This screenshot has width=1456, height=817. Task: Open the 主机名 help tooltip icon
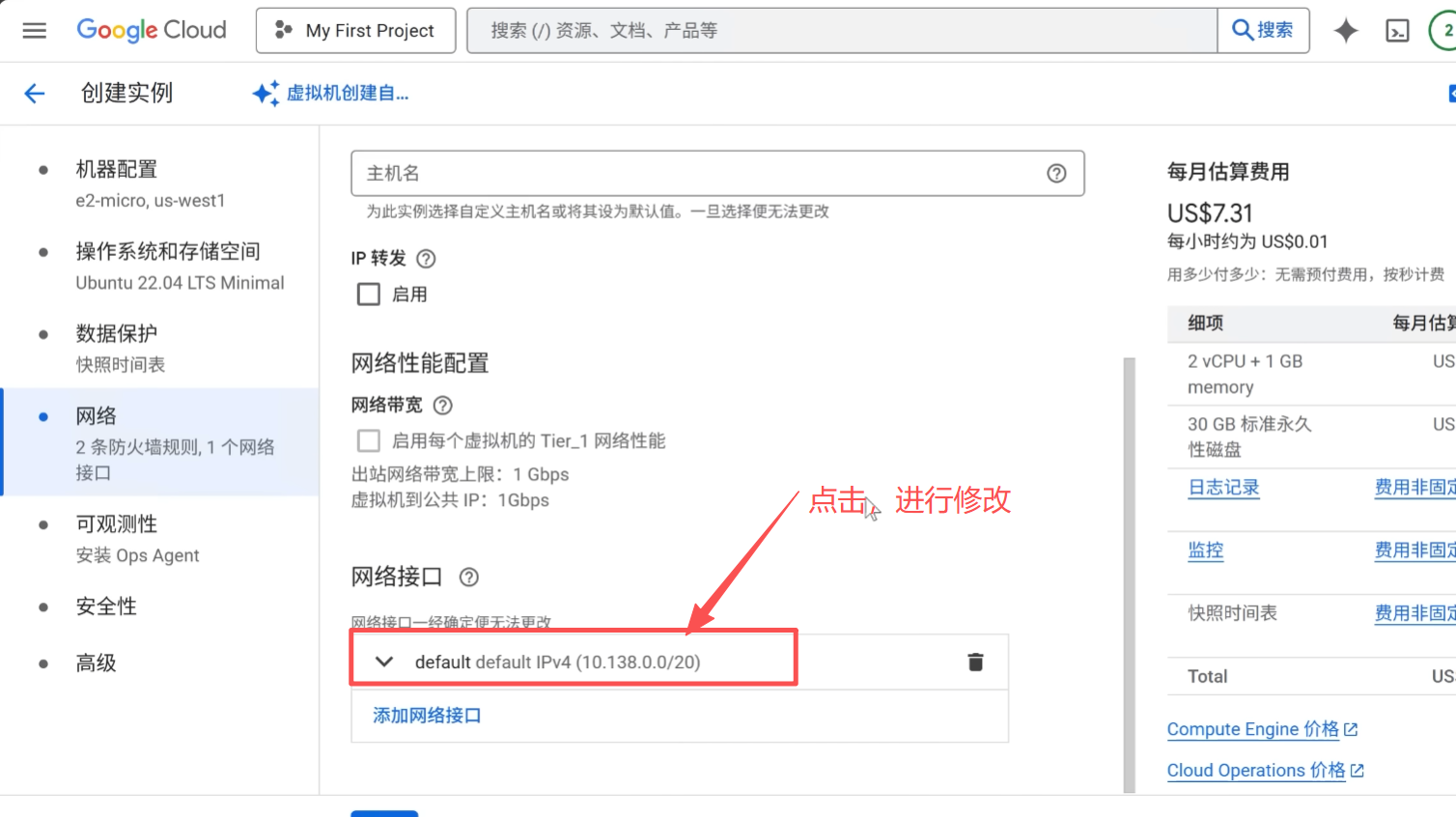pyautogui.click(x=1056, y=173)
